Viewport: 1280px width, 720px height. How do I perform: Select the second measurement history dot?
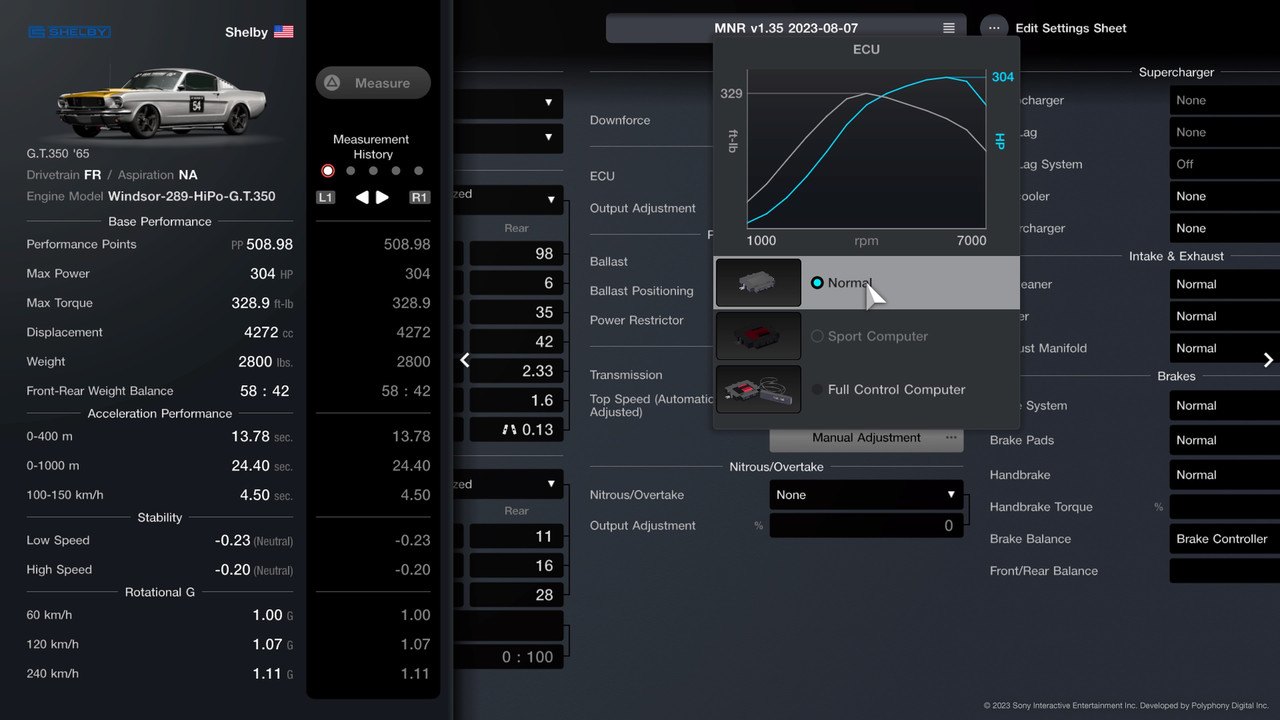tap(350, 171)
